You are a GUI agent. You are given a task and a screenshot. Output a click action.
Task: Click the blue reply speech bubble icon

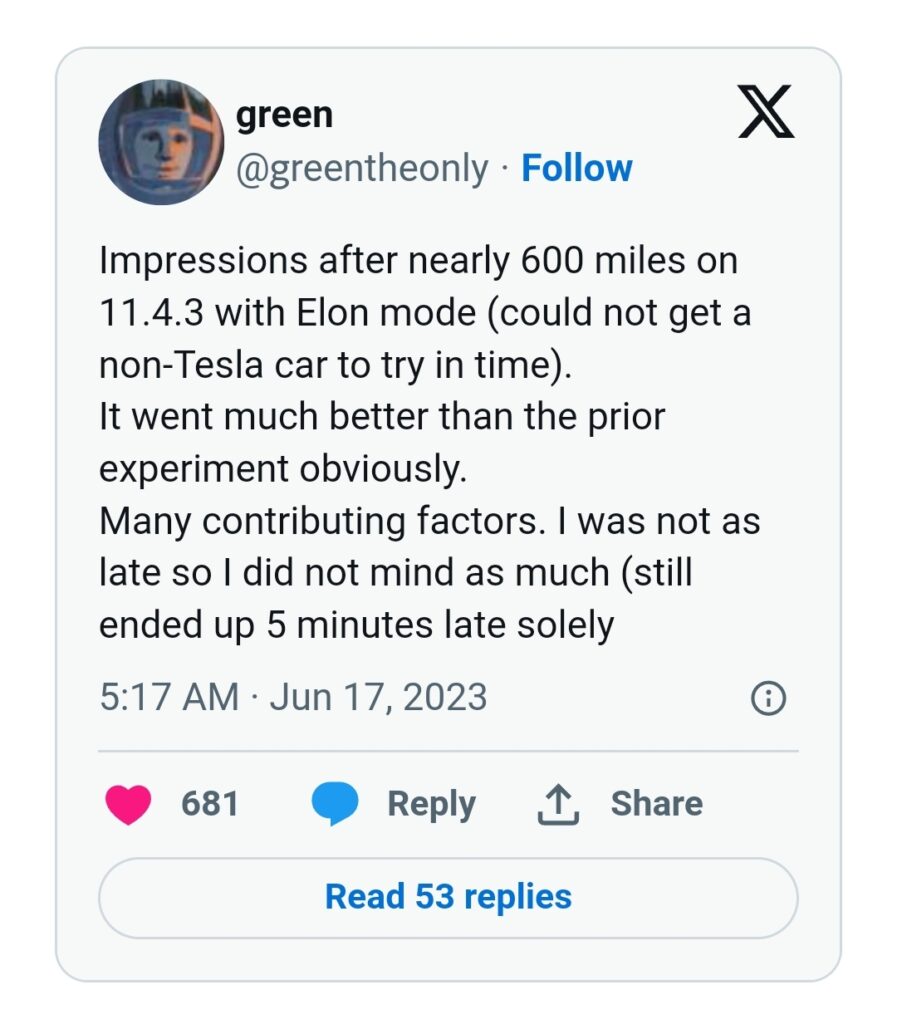coord(334,804)
